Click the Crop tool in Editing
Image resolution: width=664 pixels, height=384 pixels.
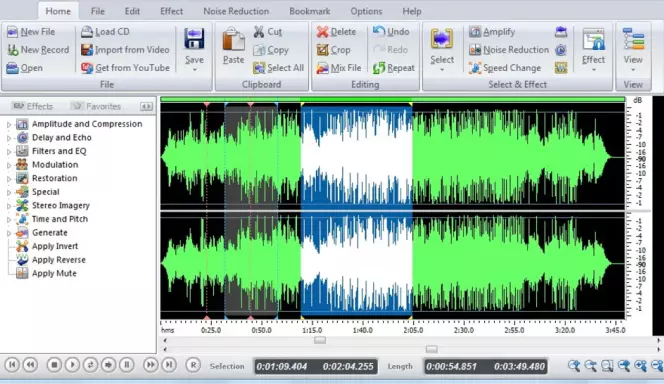(334, 50)
